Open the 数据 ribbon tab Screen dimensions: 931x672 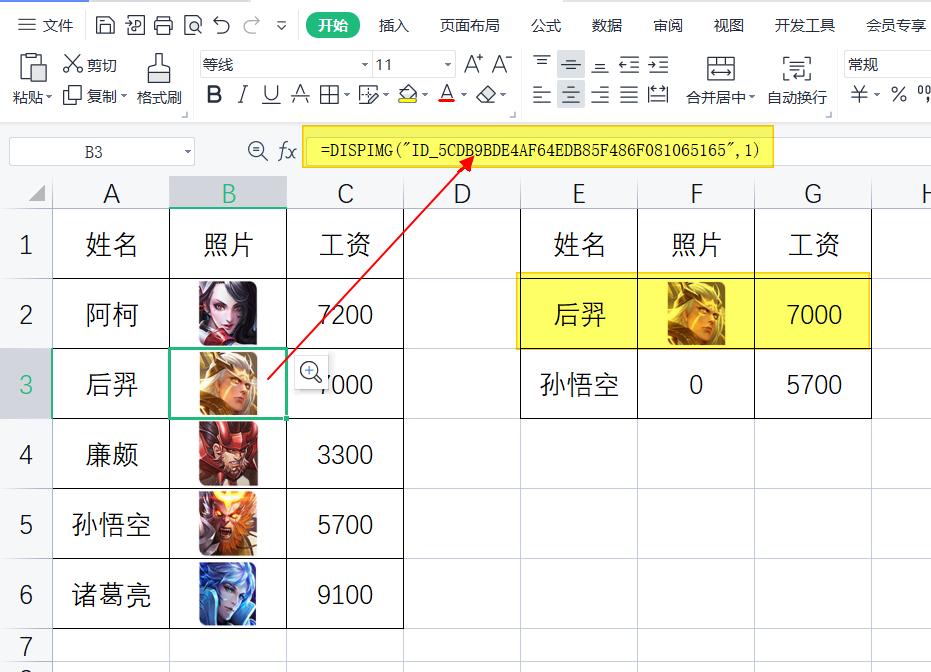[x=606, y=24]
